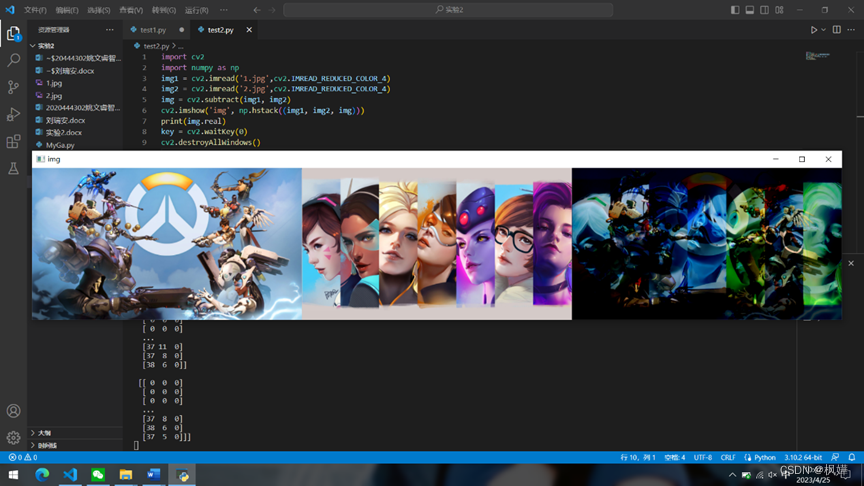
Task: Open the Manage gear in activity bar
Action: (14, 438)
